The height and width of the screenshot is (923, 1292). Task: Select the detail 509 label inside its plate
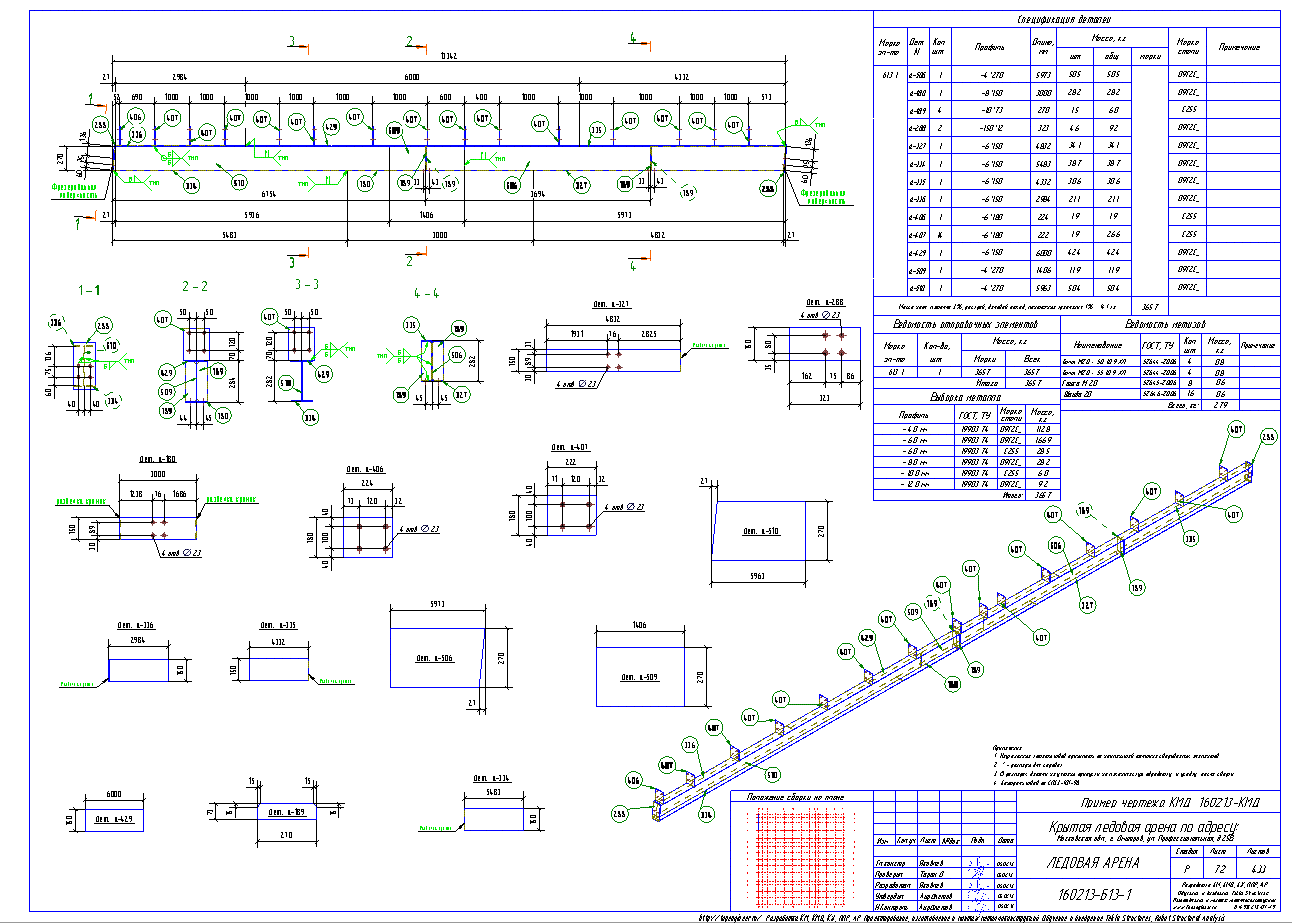(x=642, y=677)
